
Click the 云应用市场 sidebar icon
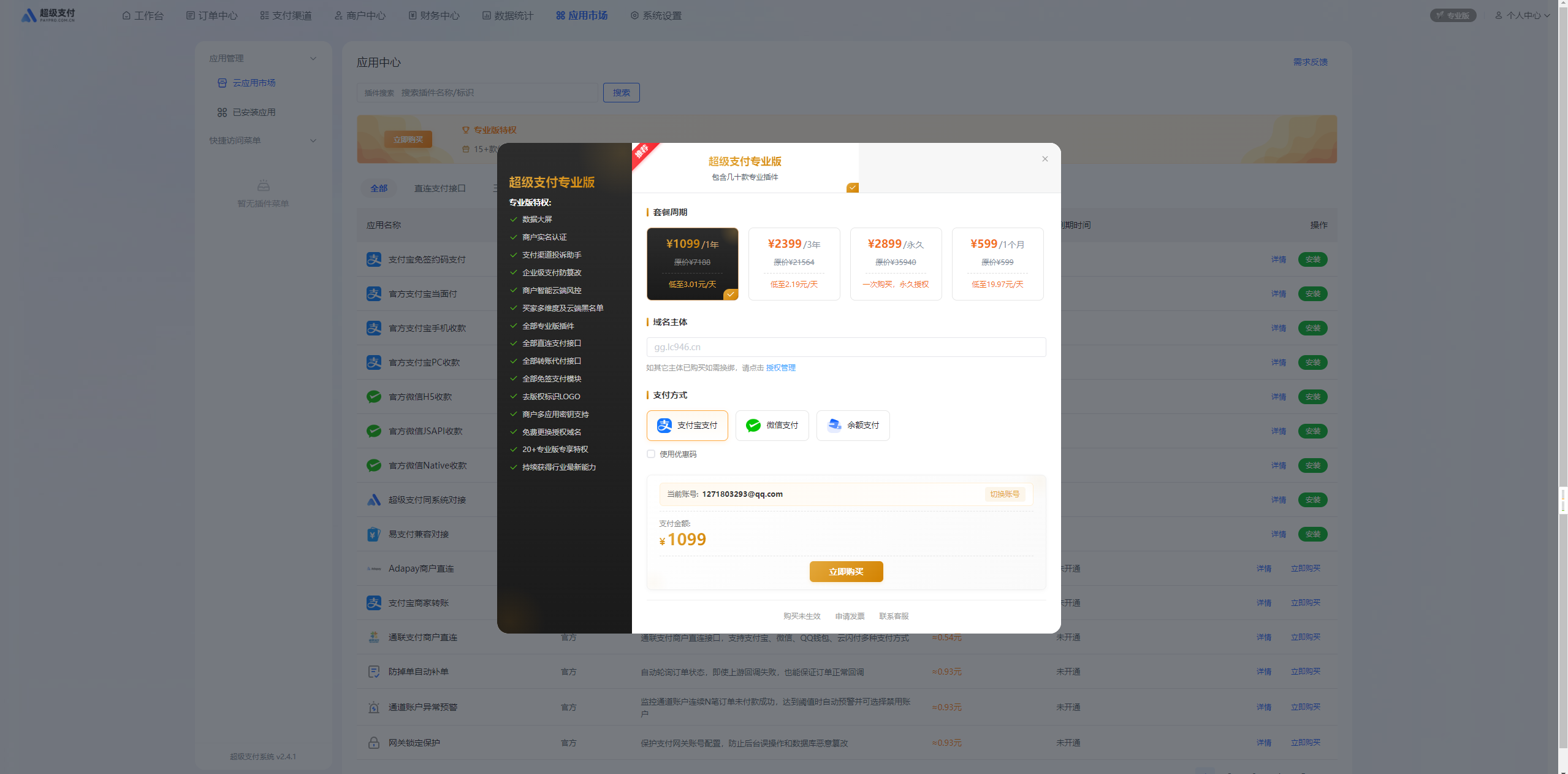click(x=223, y=83)
